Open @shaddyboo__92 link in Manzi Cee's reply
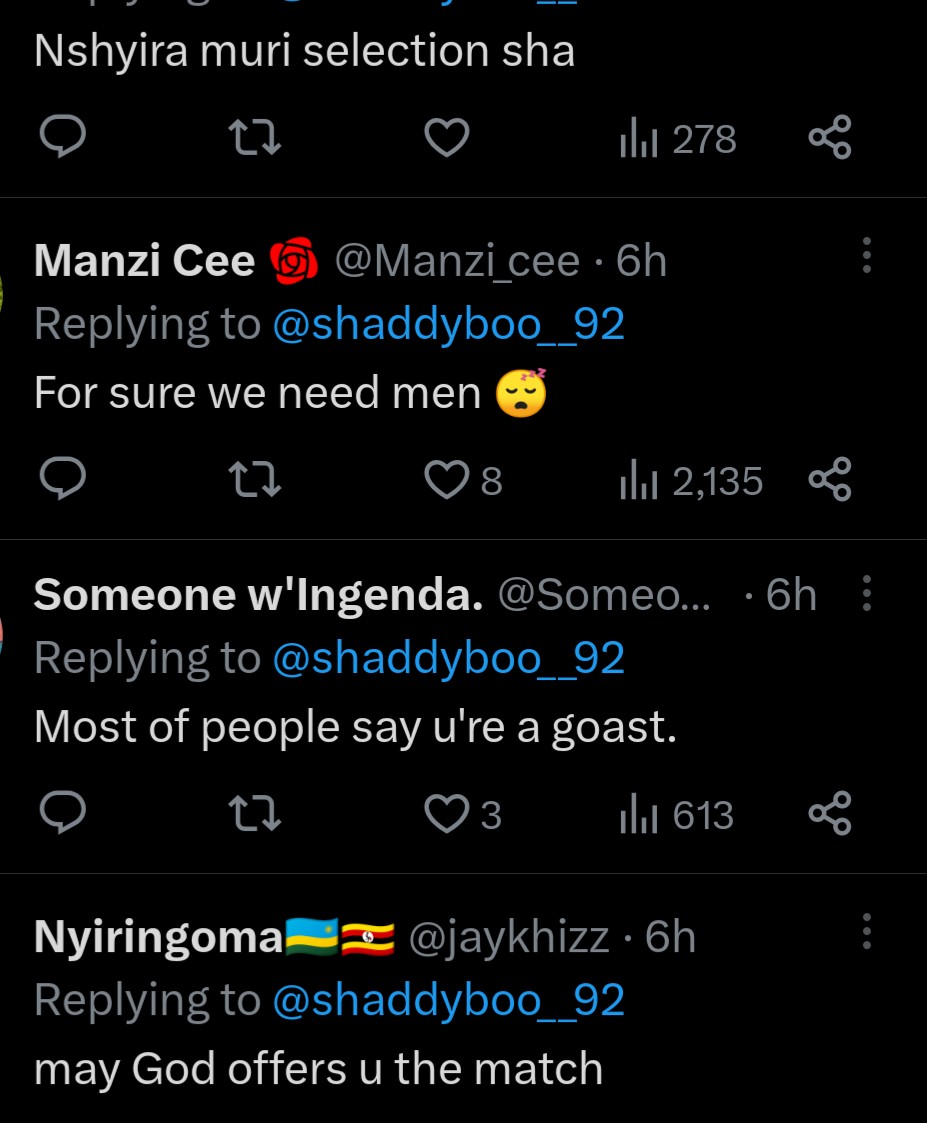927x1123 pixels. click(448, 325)
